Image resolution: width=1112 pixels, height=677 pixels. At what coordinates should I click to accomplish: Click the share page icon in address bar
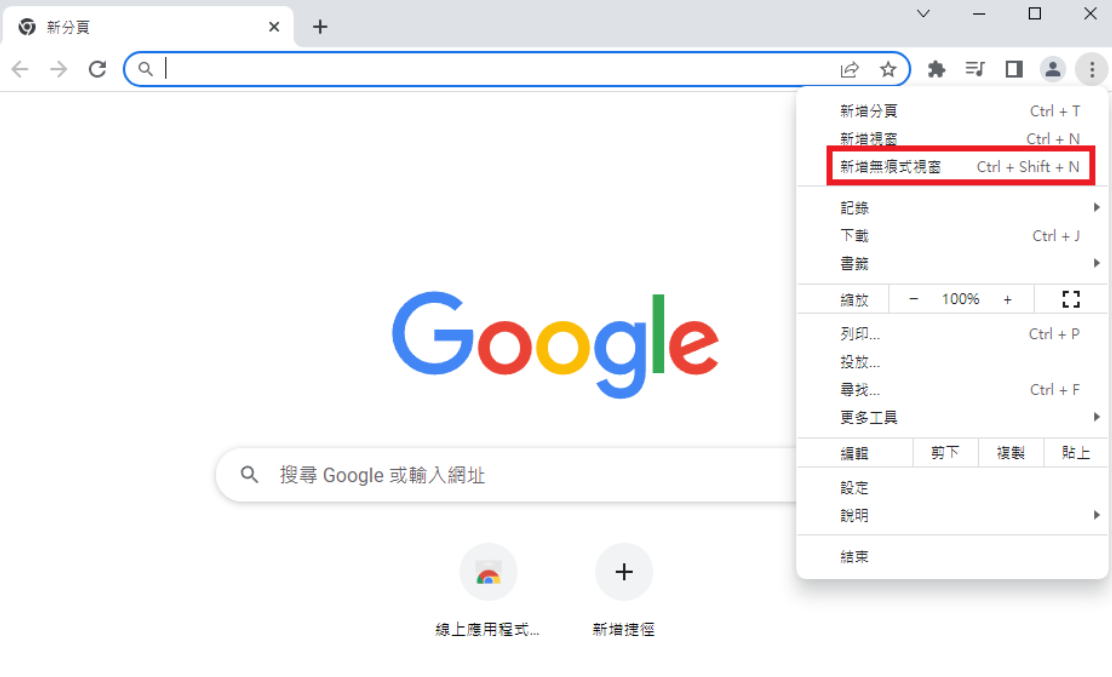(850, 69)
